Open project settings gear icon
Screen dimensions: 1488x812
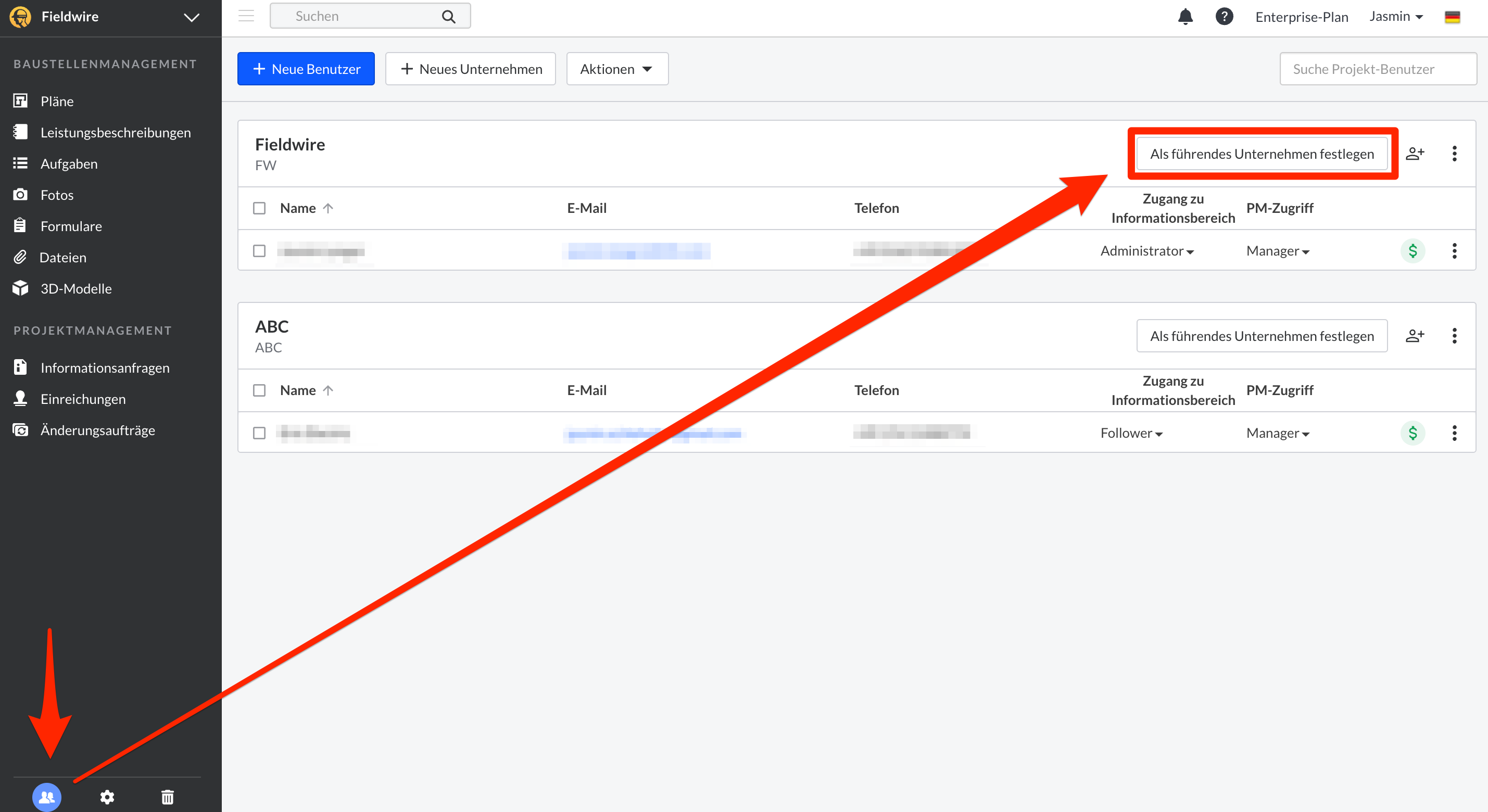click(107, 797)
